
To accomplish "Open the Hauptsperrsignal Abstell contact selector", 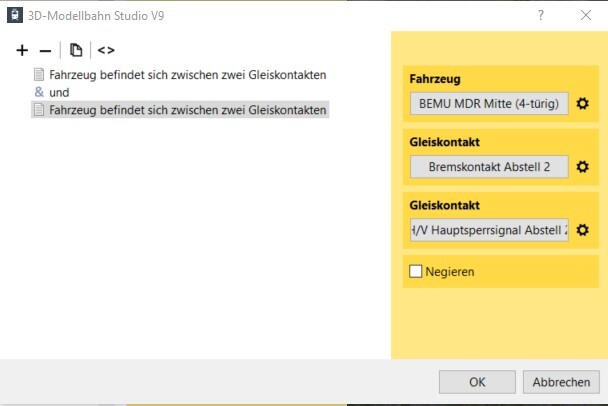I will coord(489,230).
